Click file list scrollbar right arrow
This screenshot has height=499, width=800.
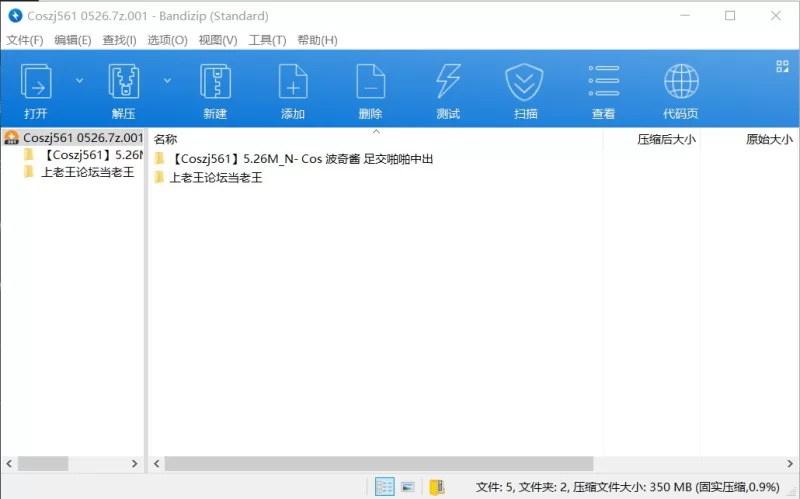790,463
